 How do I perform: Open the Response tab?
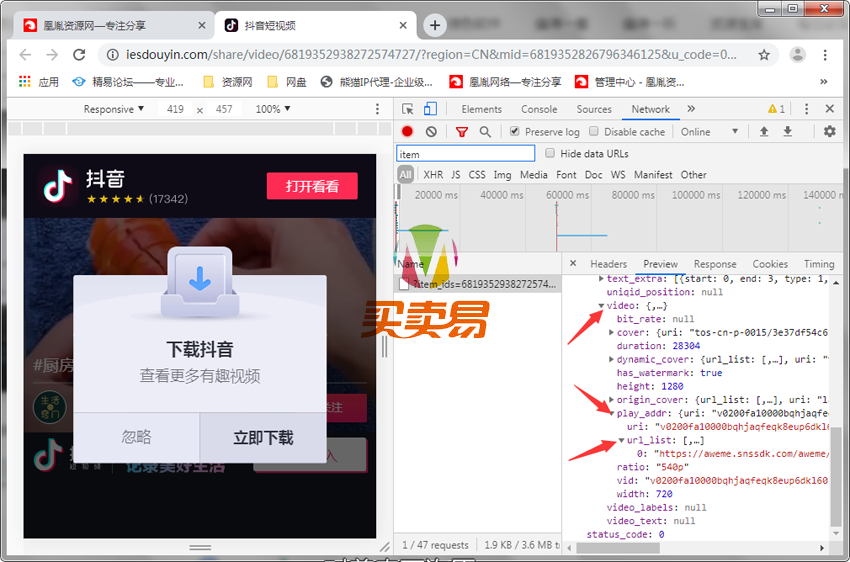(x=714, y=264)
